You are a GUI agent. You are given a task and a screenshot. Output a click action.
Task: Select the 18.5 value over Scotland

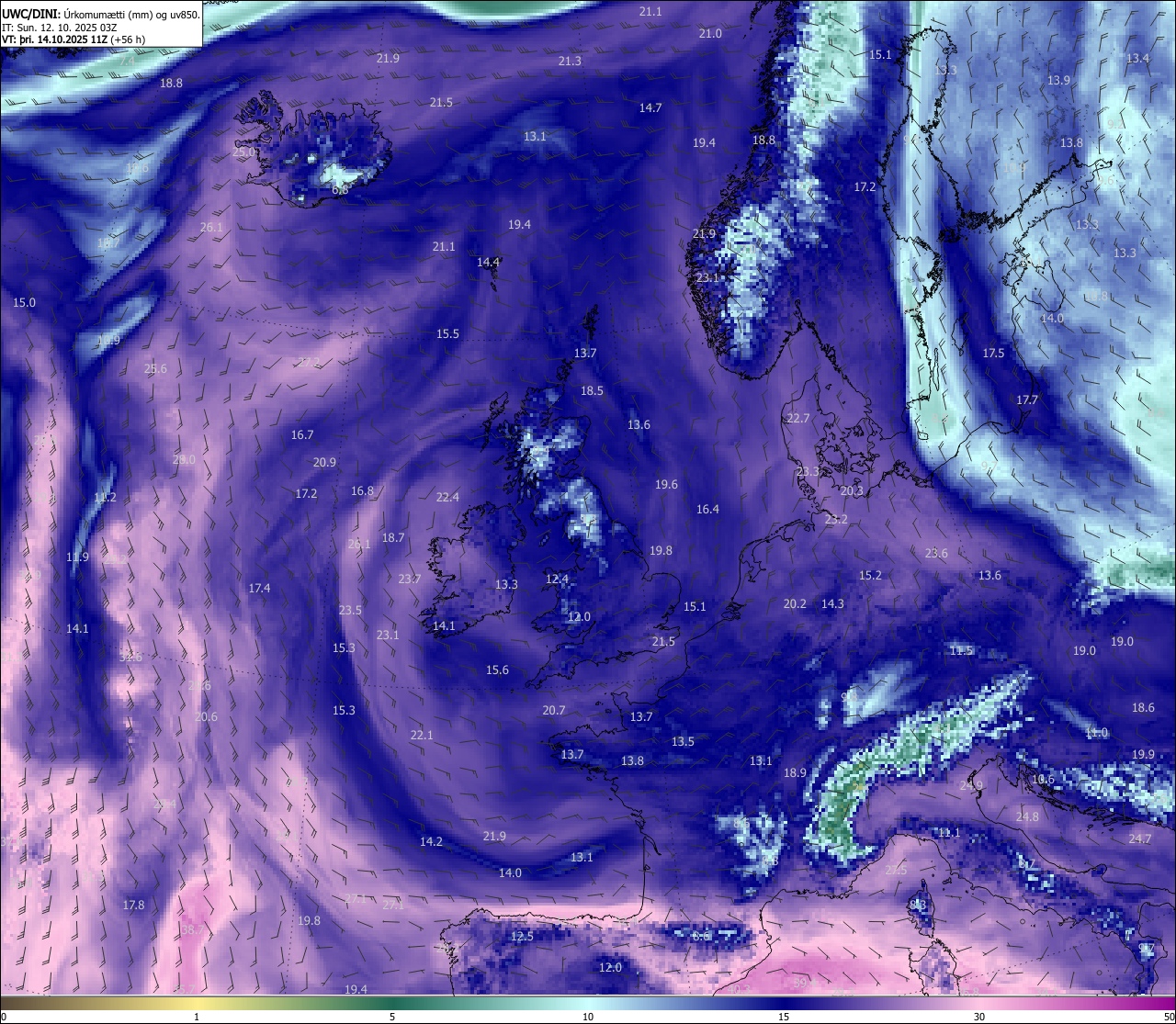click(x=592, y=390)
